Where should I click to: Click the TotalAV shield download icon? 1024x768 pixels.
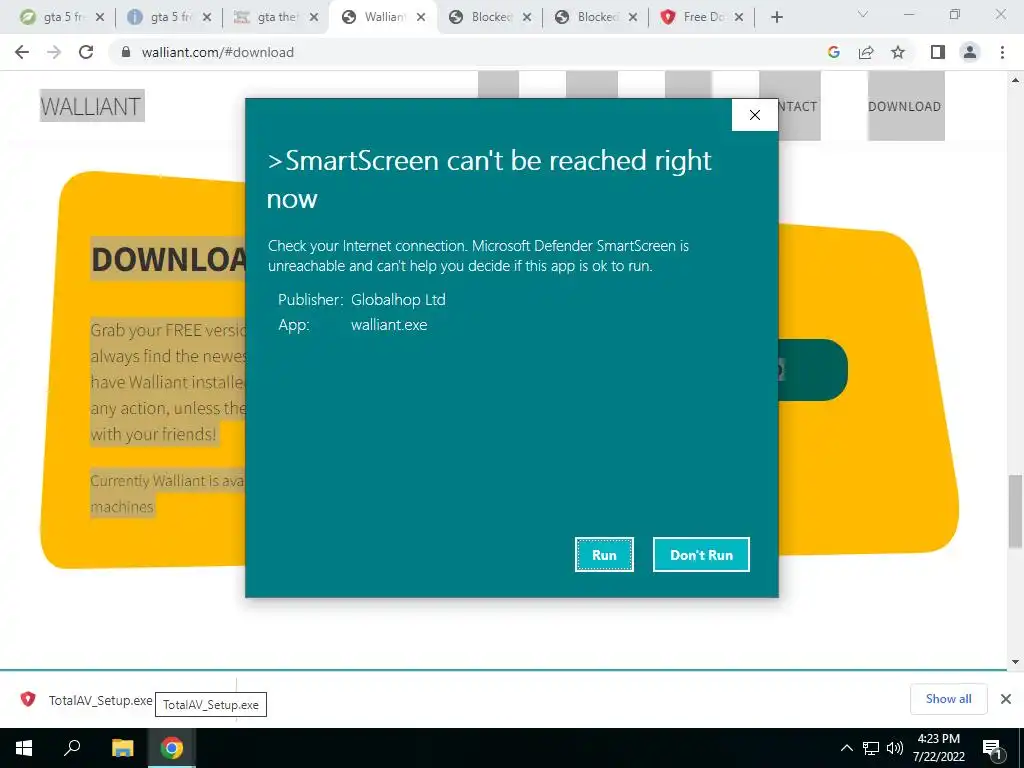[x=28, y=699]
